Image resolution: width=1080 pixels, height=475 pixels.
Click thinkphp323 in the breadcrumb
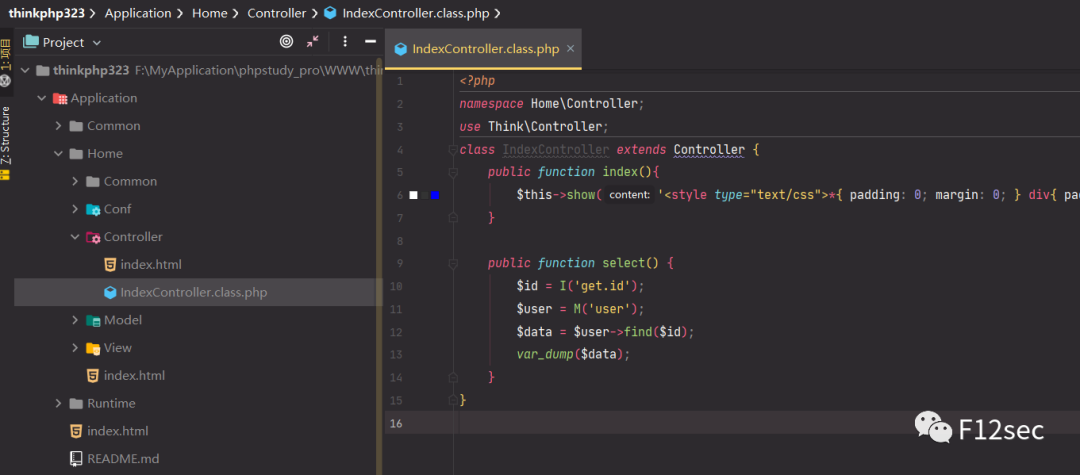point(46,13)
